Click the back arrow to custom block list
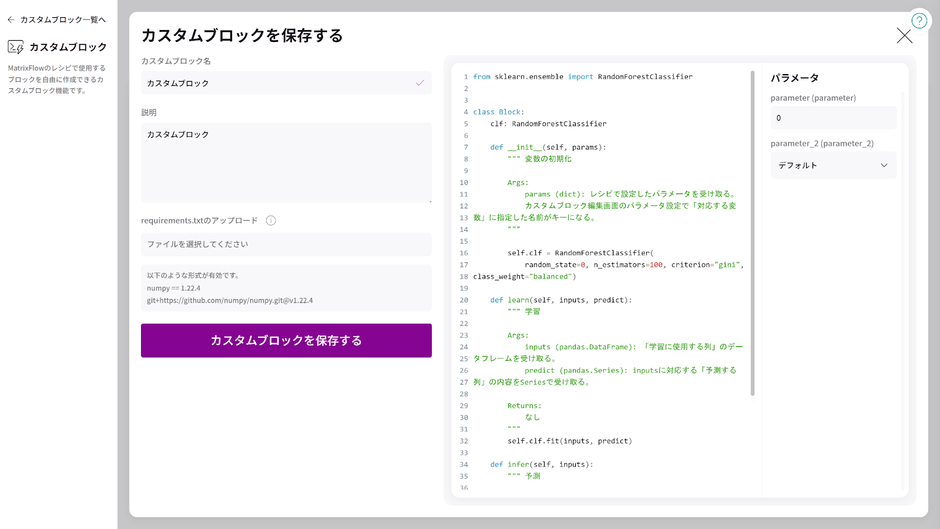Image resolution: width=940 pixels, height=529 pixels. point(11,20)
